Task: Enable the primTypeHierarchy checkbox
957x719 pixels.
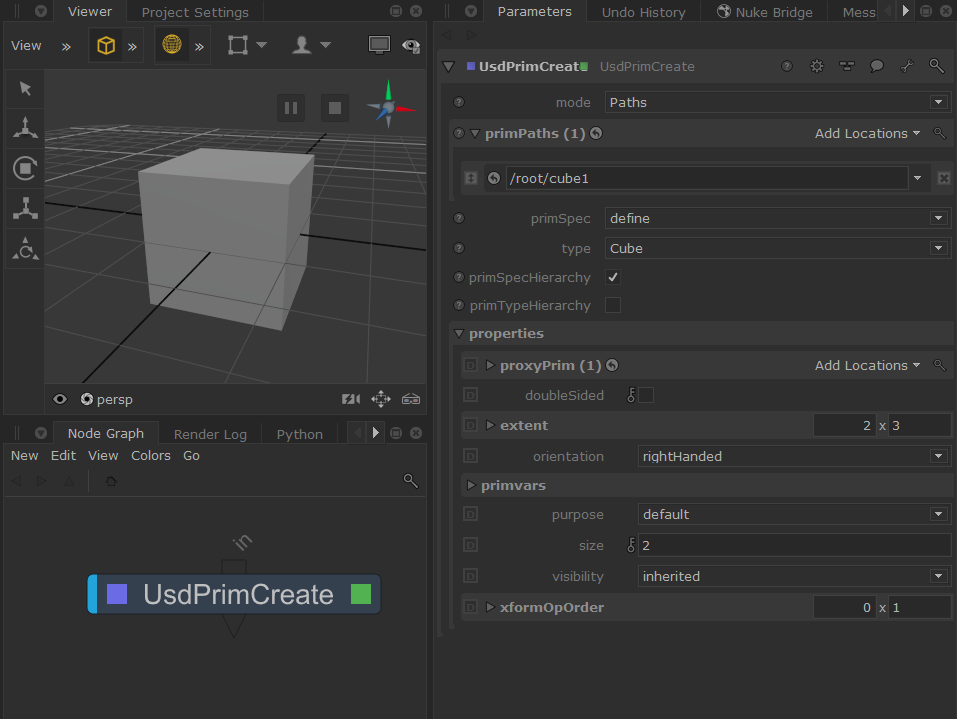Action: tap(613, 305)
